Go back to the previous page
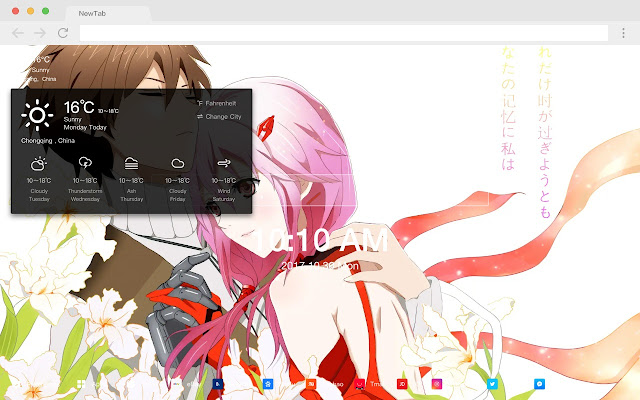The width and height of the screenshot is (640, 400). (18, 33)
